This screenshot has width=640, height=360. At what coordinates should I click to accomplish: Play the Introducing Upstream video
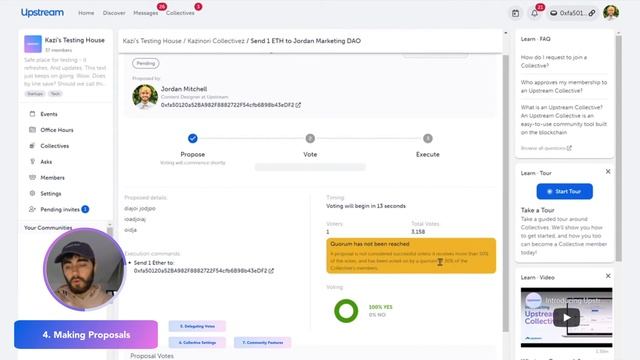(x=566, y=318)
